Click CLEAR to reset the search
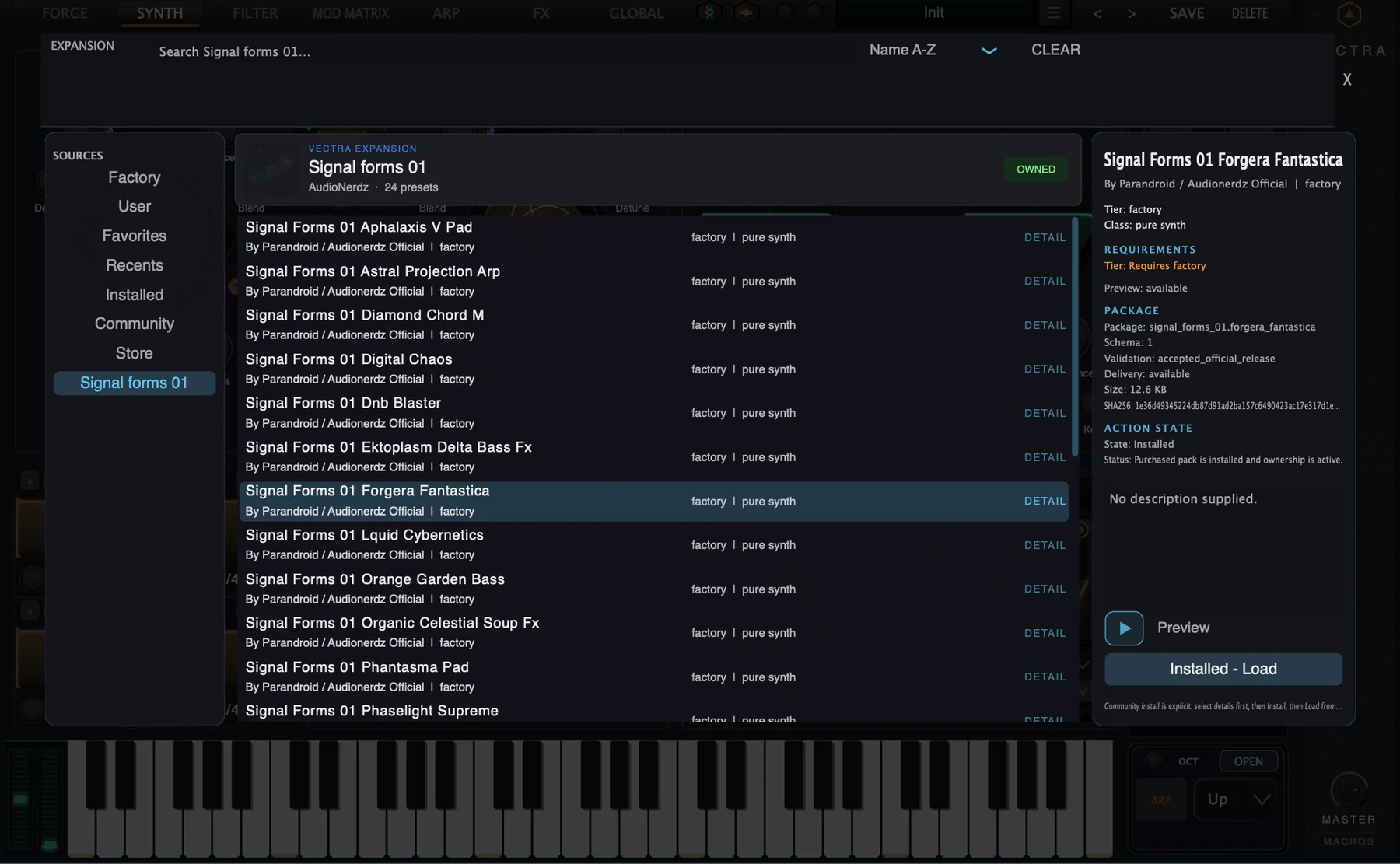Image resolution: width=1400 pixels, height=864 pixels. tap(1055, 50)
